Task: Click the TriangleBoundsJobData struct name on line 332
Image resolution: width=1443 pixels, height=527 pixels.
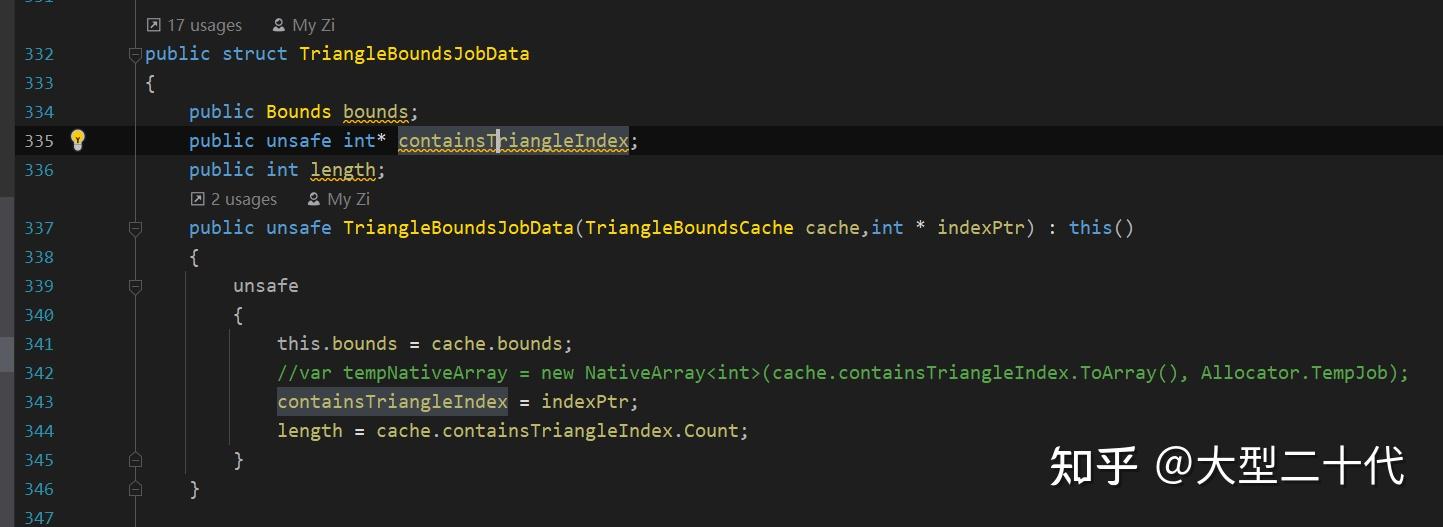Action: tap(414, 54)
